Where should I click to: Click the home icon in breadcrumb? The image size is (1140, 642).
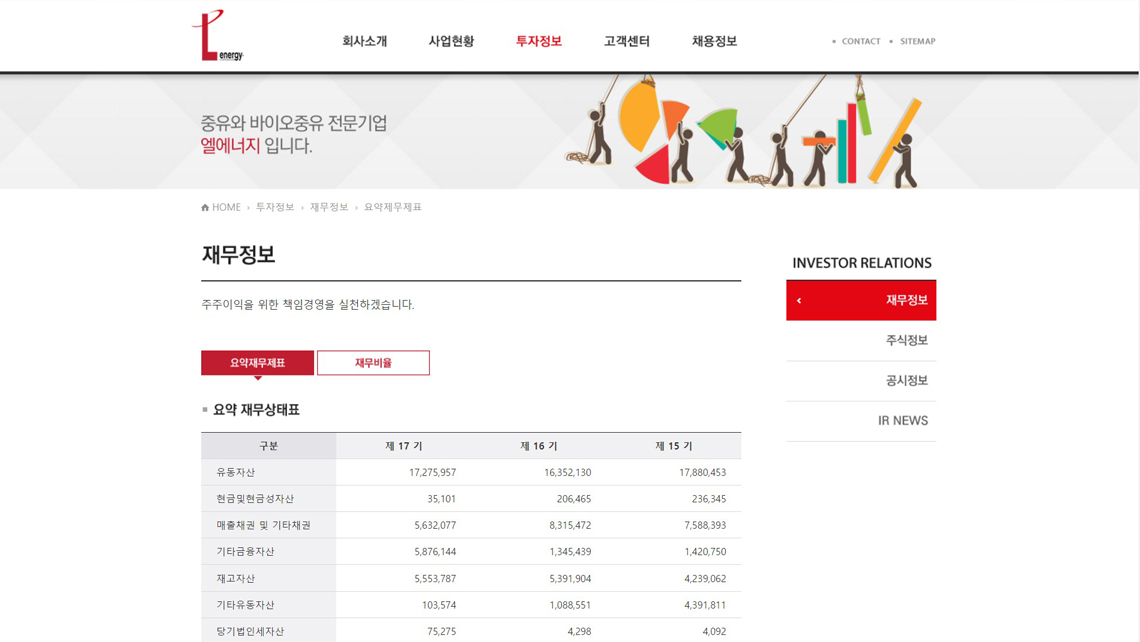tap(205, 208)
